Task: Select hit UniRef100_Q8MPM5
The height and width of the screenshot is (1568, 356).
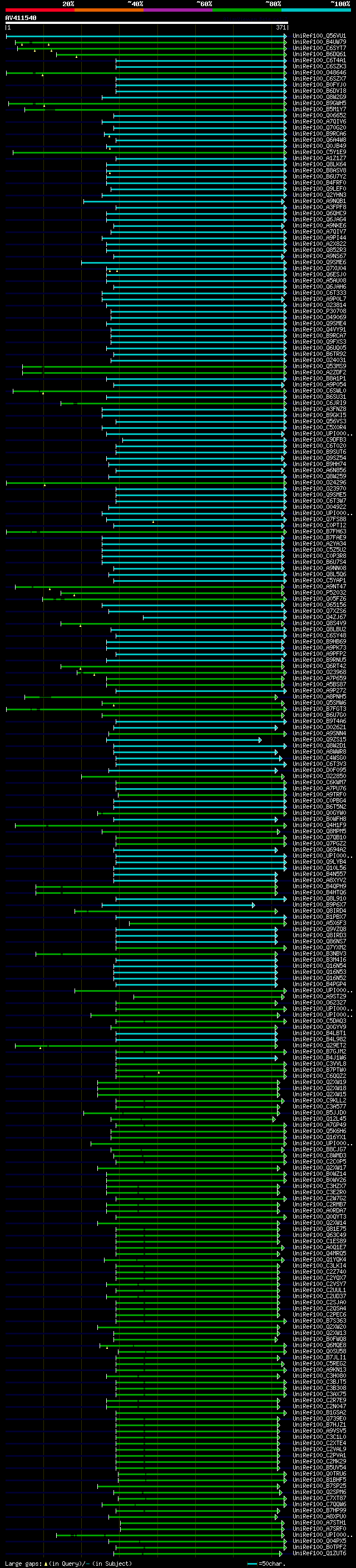Action: (x=319, y=832)
